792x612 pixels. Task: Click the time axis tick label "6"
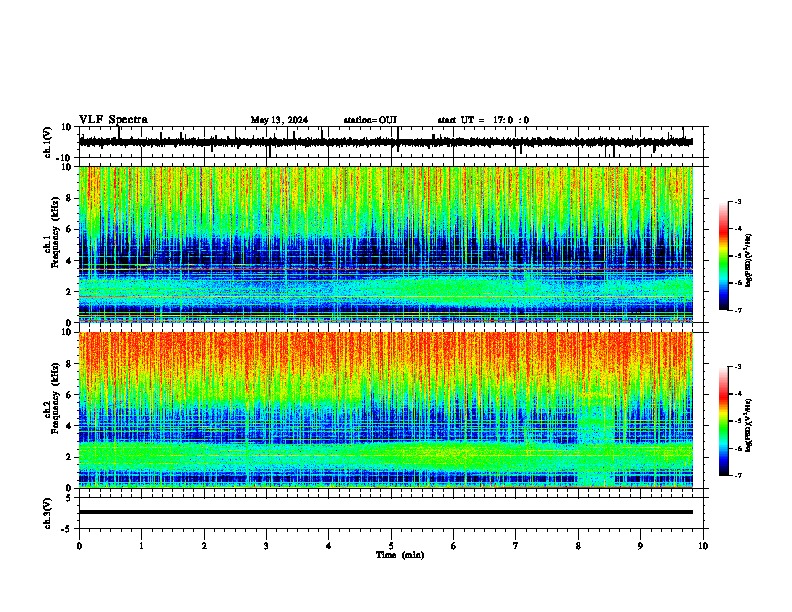pos(454,546)
